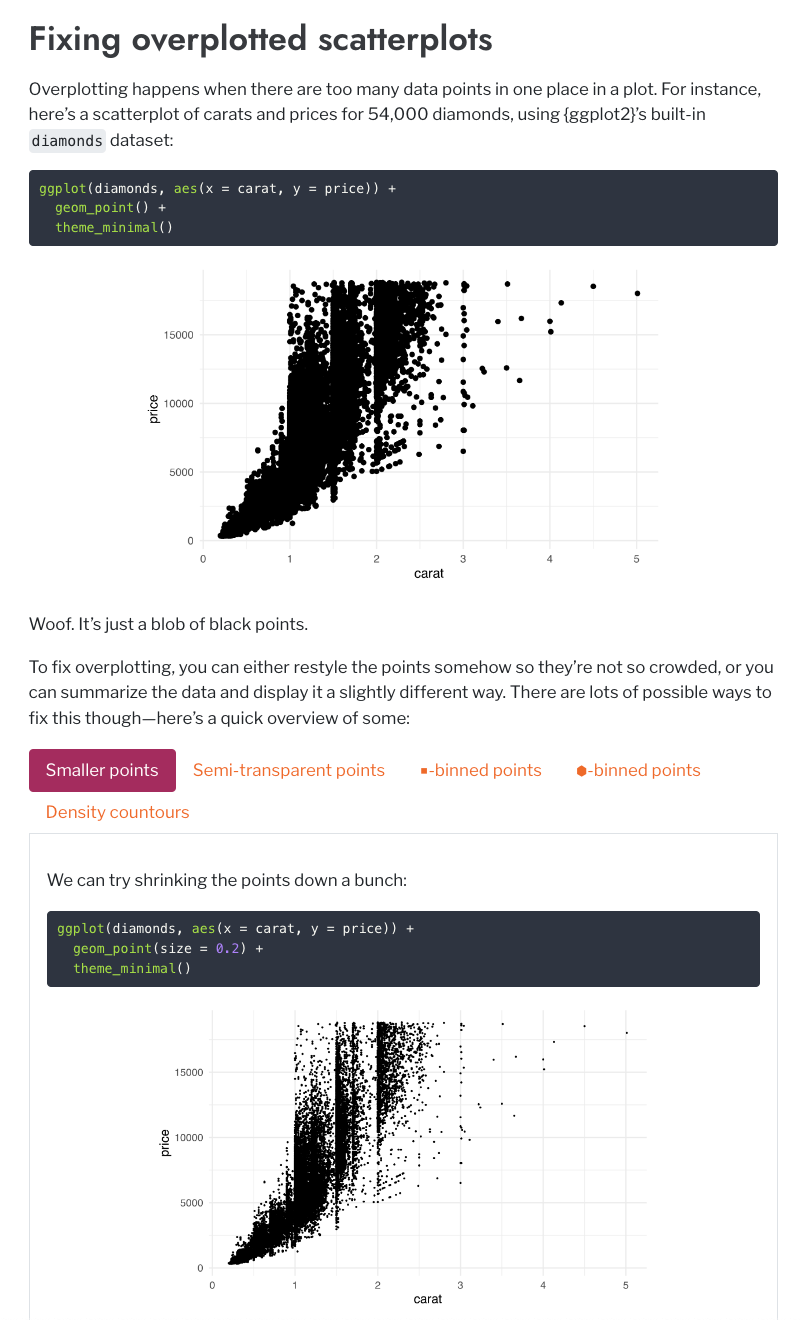Select the Smaller points tab
The height and width of the screenshot is (1320, 800).
coord(102,770)
